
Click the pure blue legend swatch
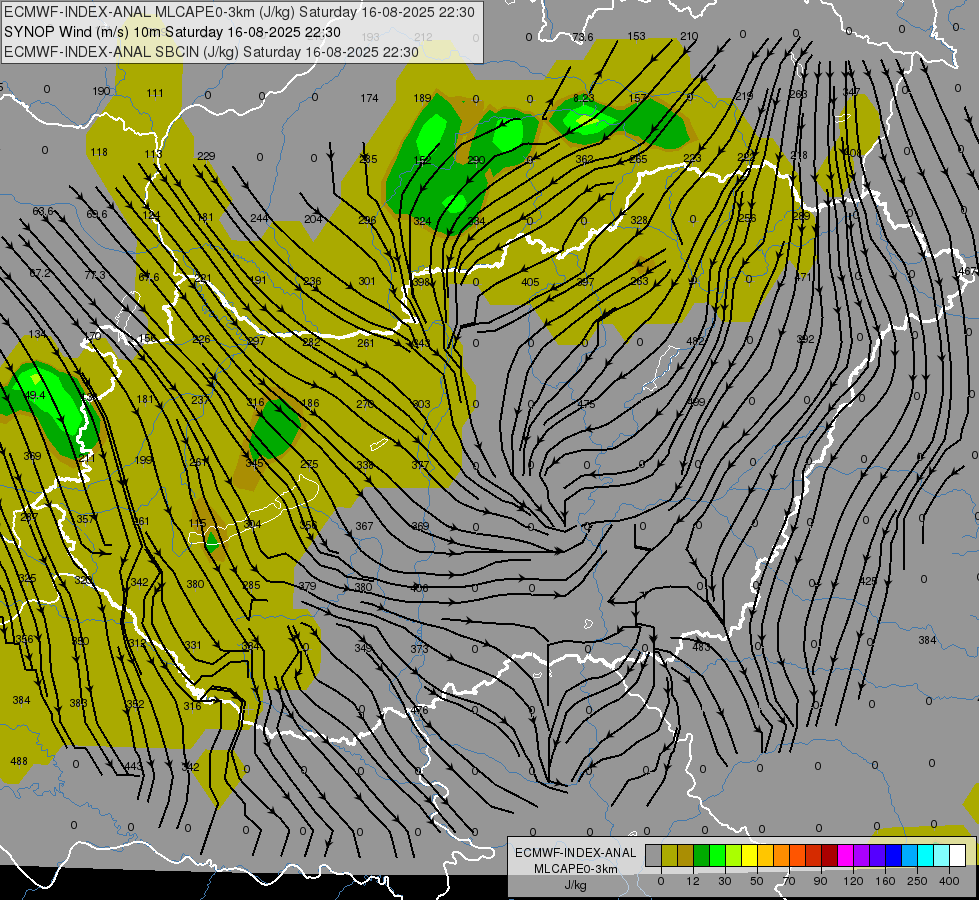(893, 856)
